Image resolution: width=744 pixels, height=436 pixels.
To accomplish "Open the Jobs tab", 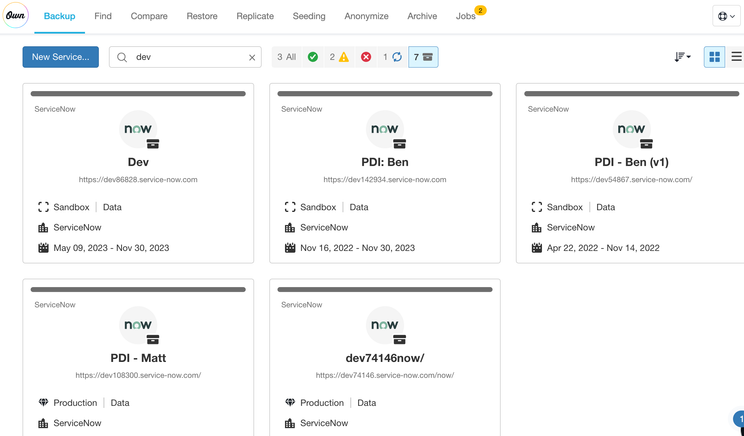I will [465, 16].
